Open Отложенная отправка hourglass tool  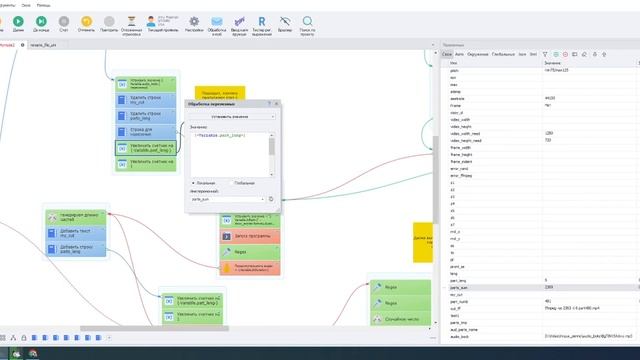[131, 21]
